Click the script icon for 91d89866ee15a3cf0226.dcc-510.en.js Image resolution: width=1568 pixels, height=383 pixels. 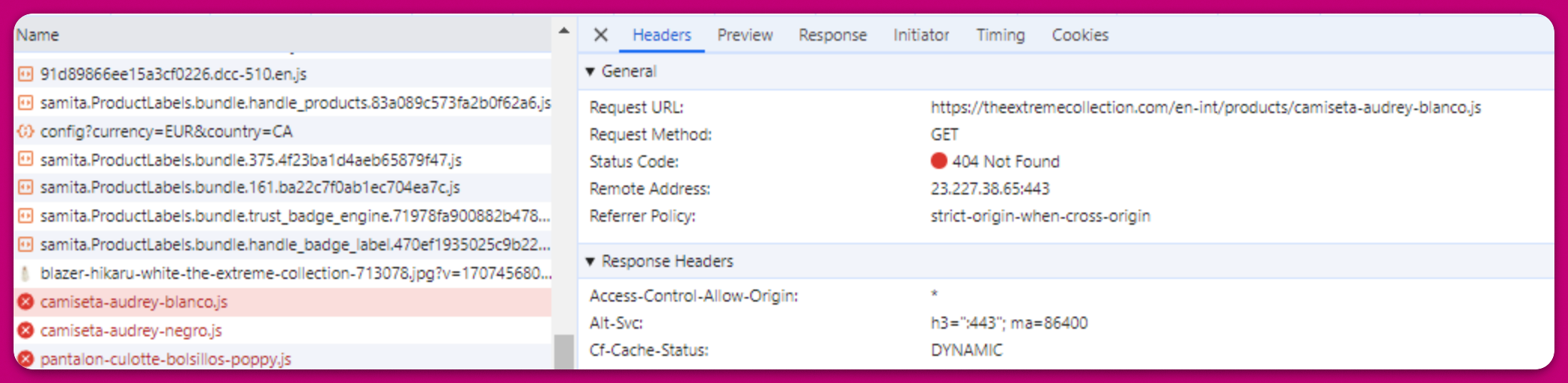[x=26, y=74]
